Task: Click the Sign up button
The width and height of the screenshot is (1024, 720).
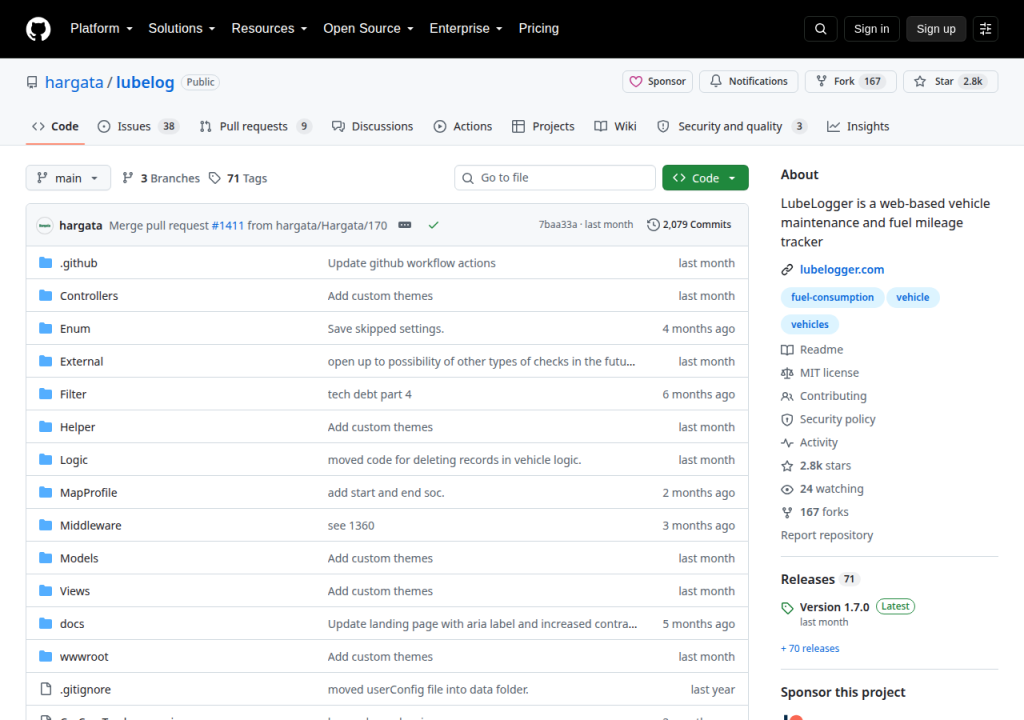Action: click(x=935, y=29)
